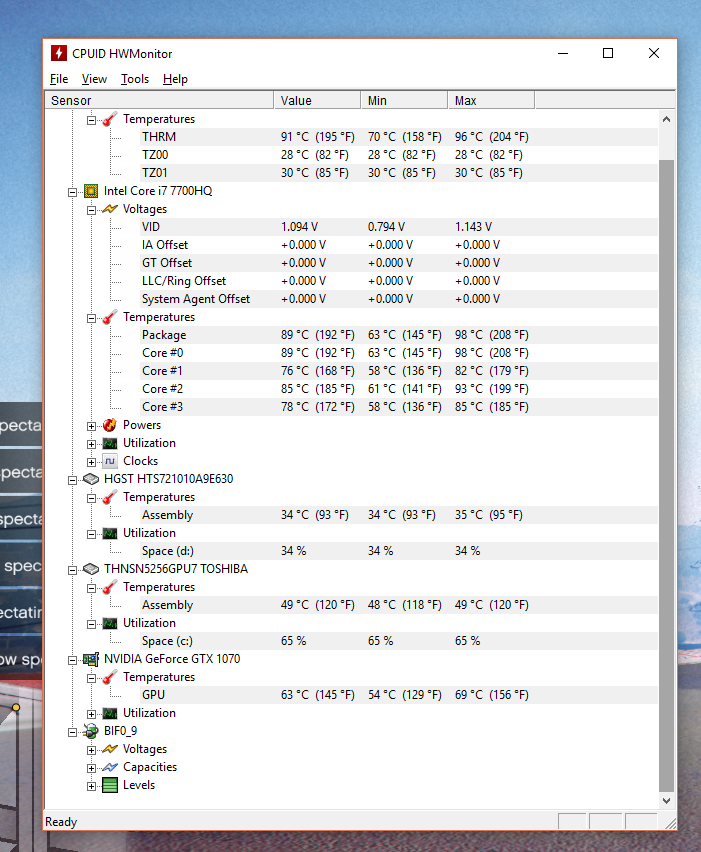Click Utilization icon under TOSHIBA drive
This screenshot has width=701, height=852.
pyautogui.click(x=110, y=623)
